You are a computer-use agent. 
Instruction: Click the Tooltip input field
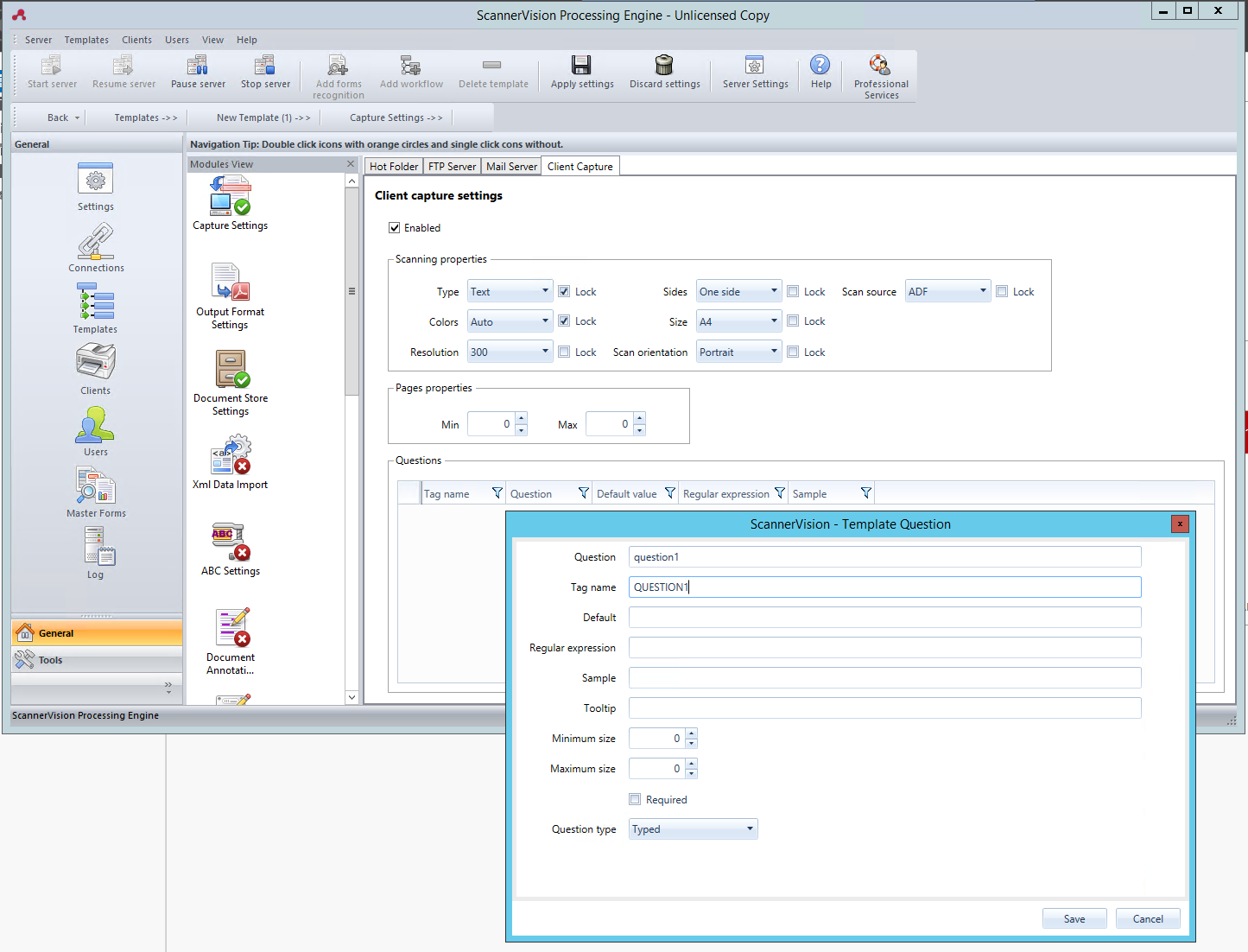point(884,708)
